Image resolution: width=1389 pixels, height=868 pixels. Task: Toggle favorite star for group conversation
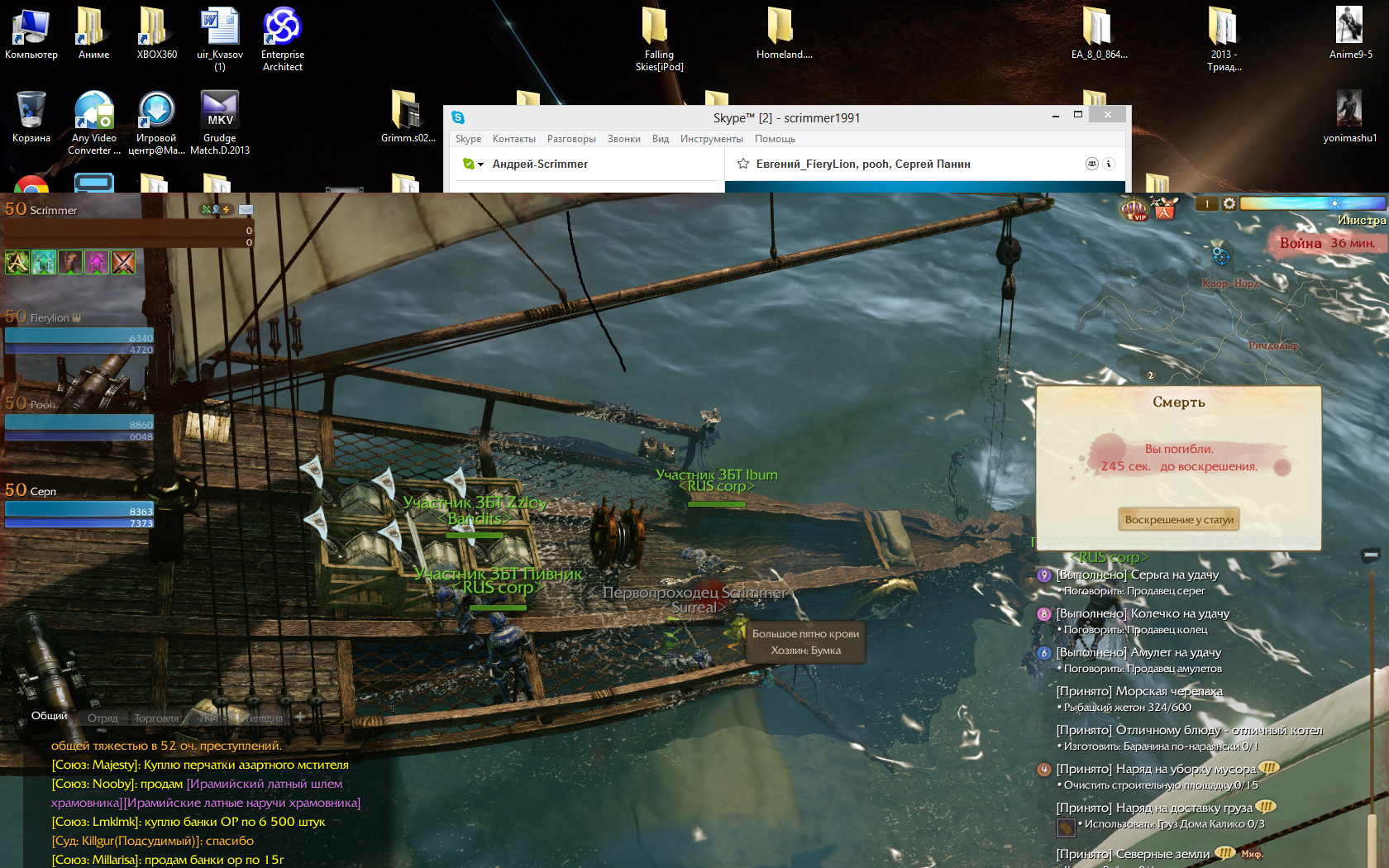[x=743, y=164]
